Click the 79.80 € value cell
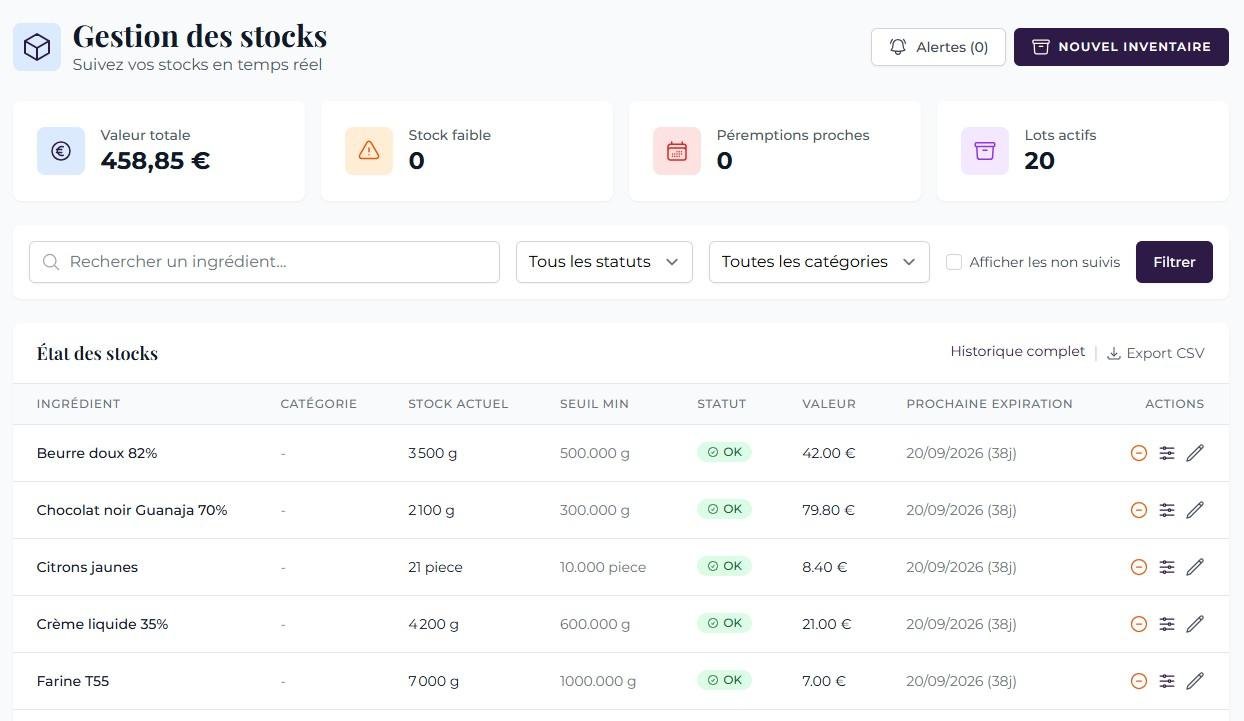The image size is (1244, 721). coord(828,510)
